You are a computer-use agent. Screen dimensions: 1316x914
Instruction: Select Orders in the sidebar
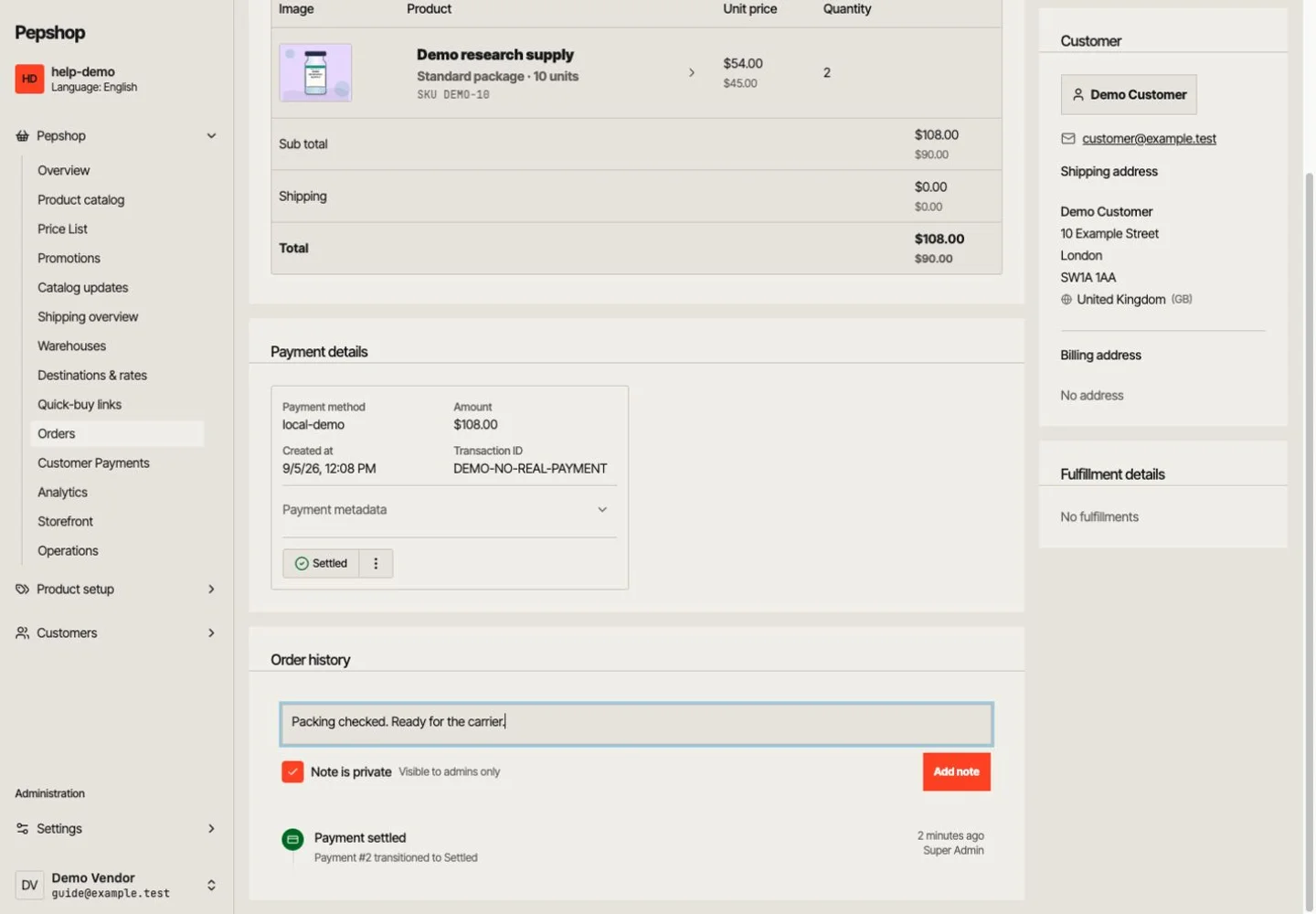(117, 434)
